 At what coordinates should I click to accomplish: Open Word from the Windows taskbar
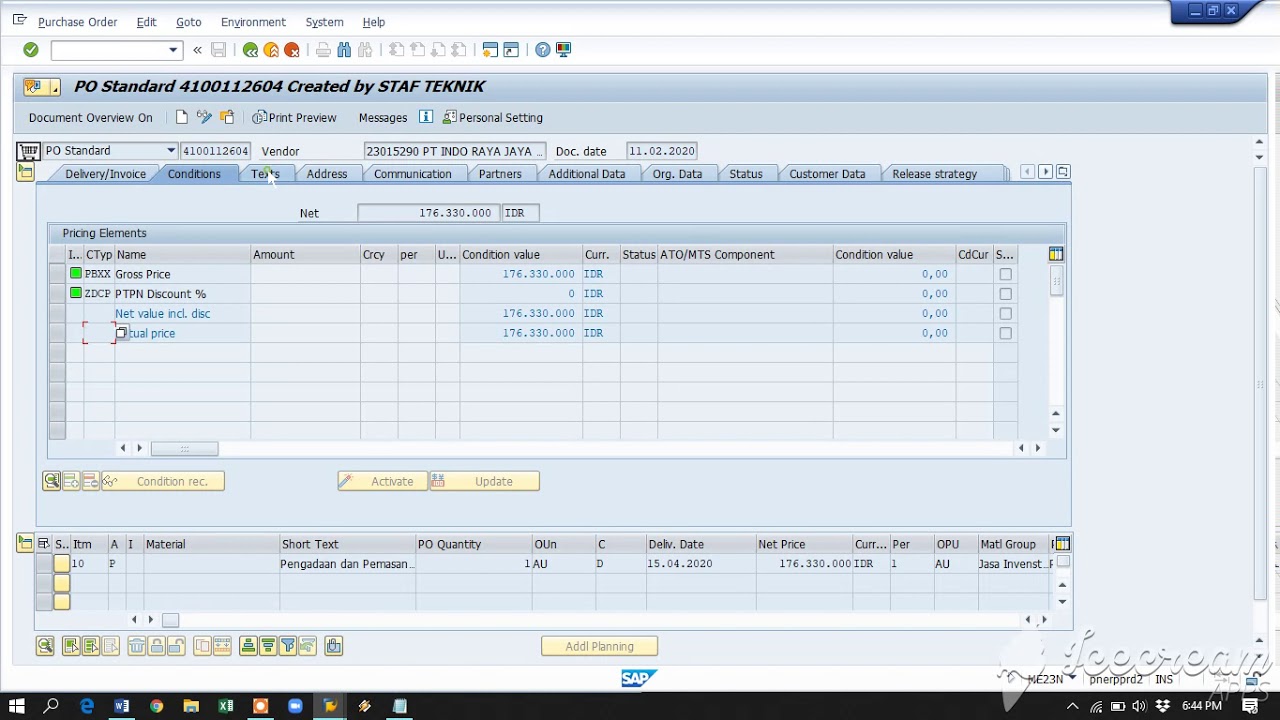tap(121, 706)
